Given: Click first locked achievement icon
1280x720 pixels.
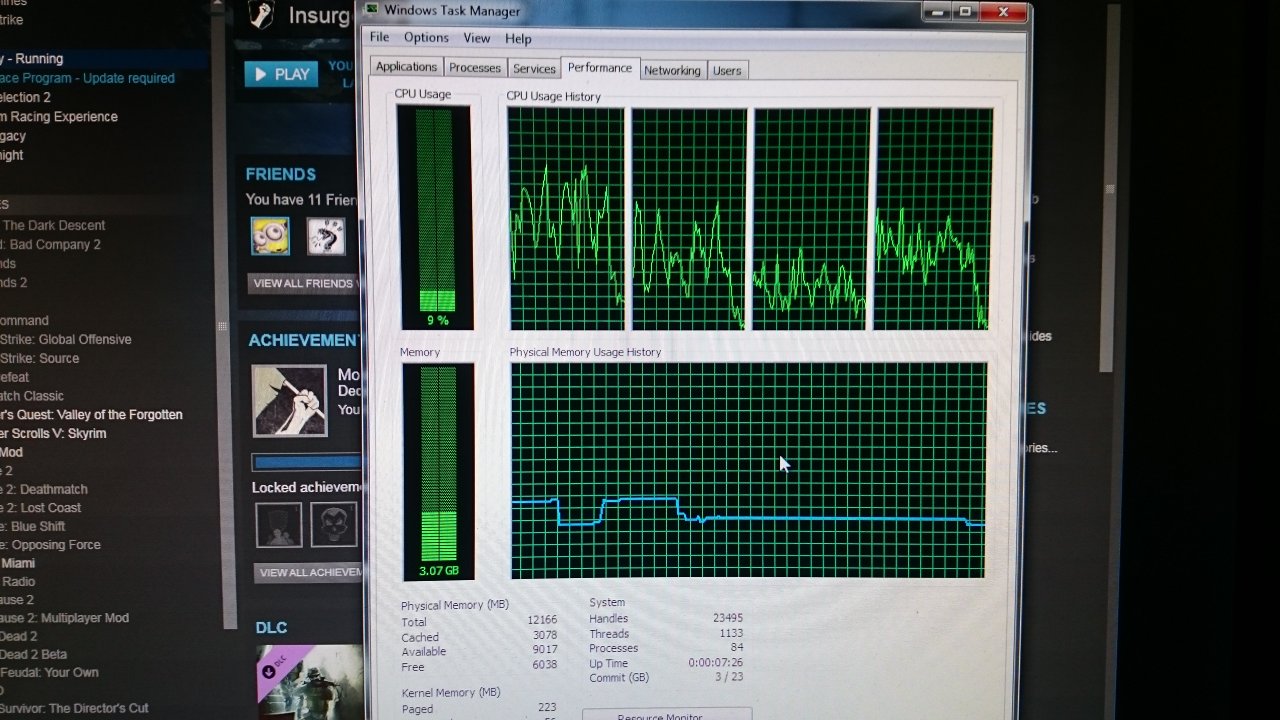Looking at the screenshot, I should pos(278,524).
